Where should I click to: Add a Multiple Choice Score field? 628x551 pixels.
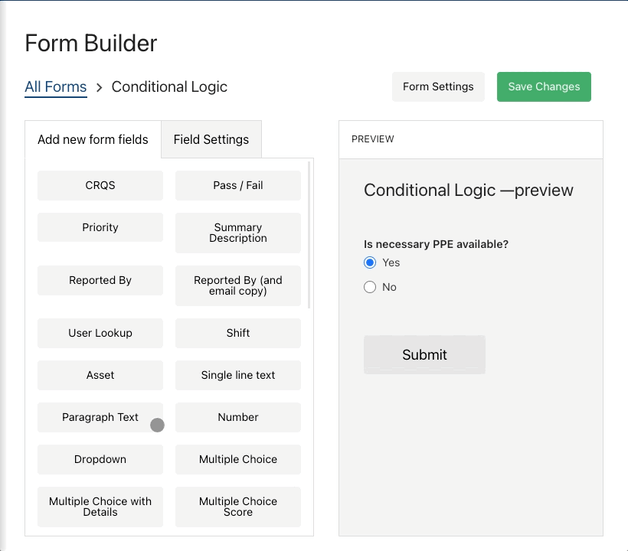tap(238, 507)
